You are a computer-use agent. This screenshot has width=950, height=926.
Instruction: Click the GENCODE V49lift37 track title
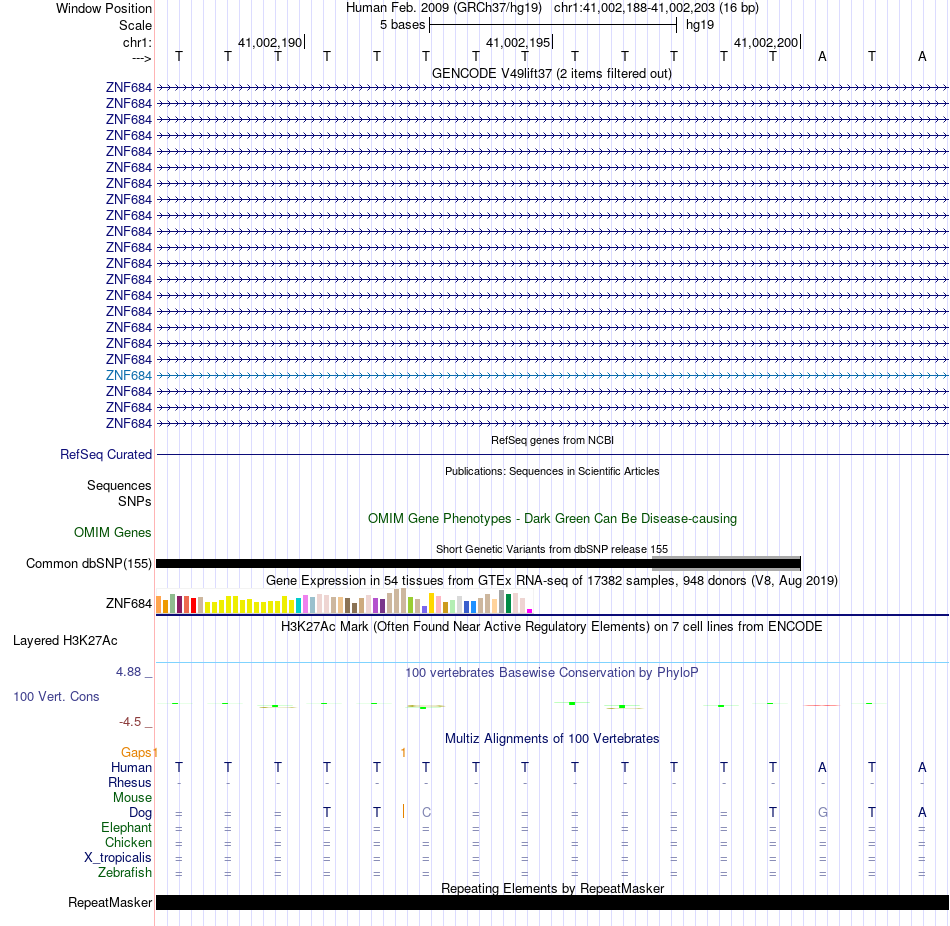552,74
